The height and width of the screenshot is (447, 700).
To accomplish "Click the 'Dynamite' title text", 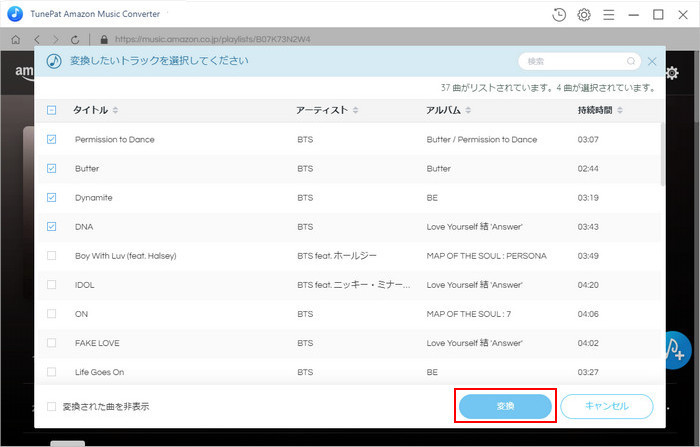I will (x=94, y=198).
